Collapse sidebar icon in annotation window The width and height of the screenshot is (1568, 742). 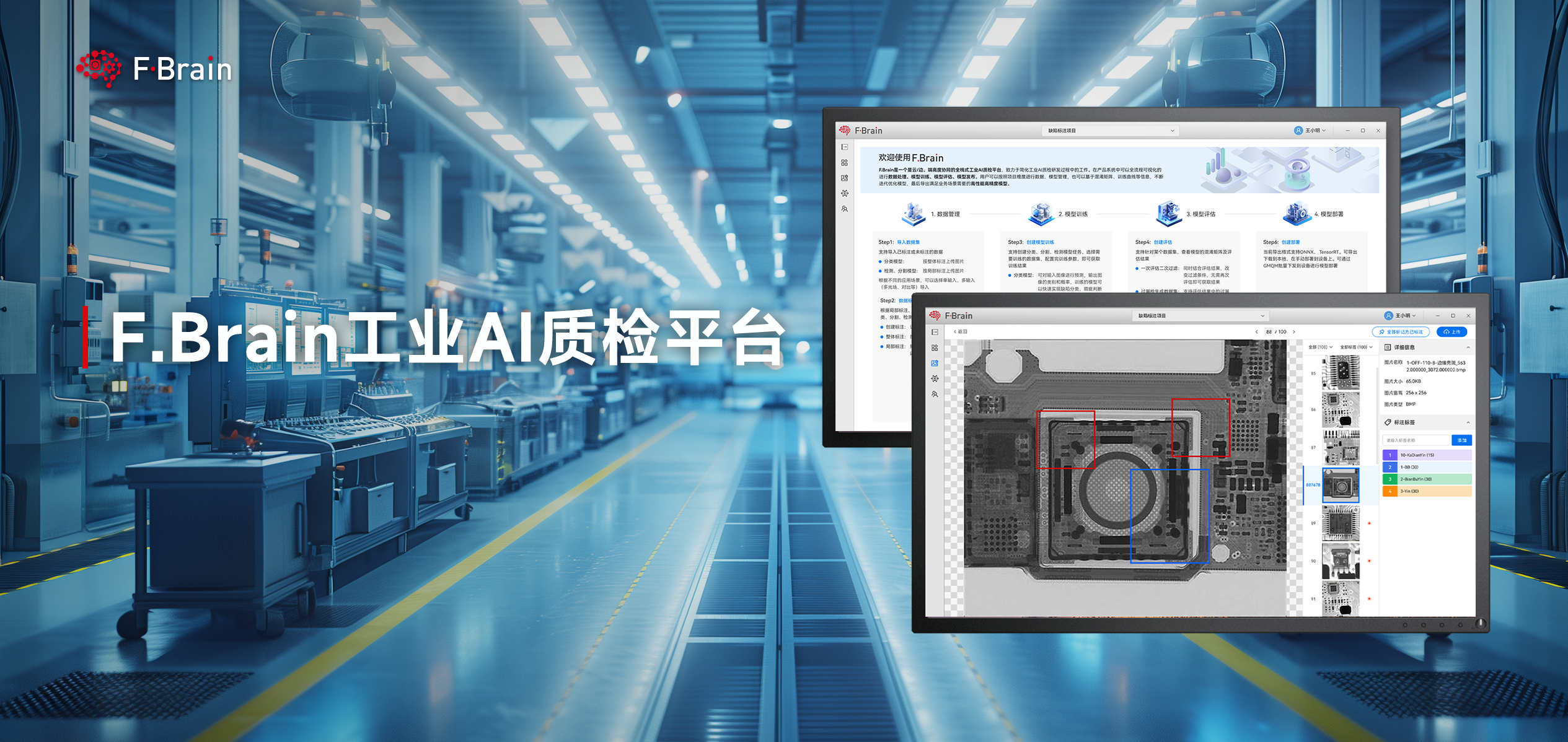tap(935, 332)
